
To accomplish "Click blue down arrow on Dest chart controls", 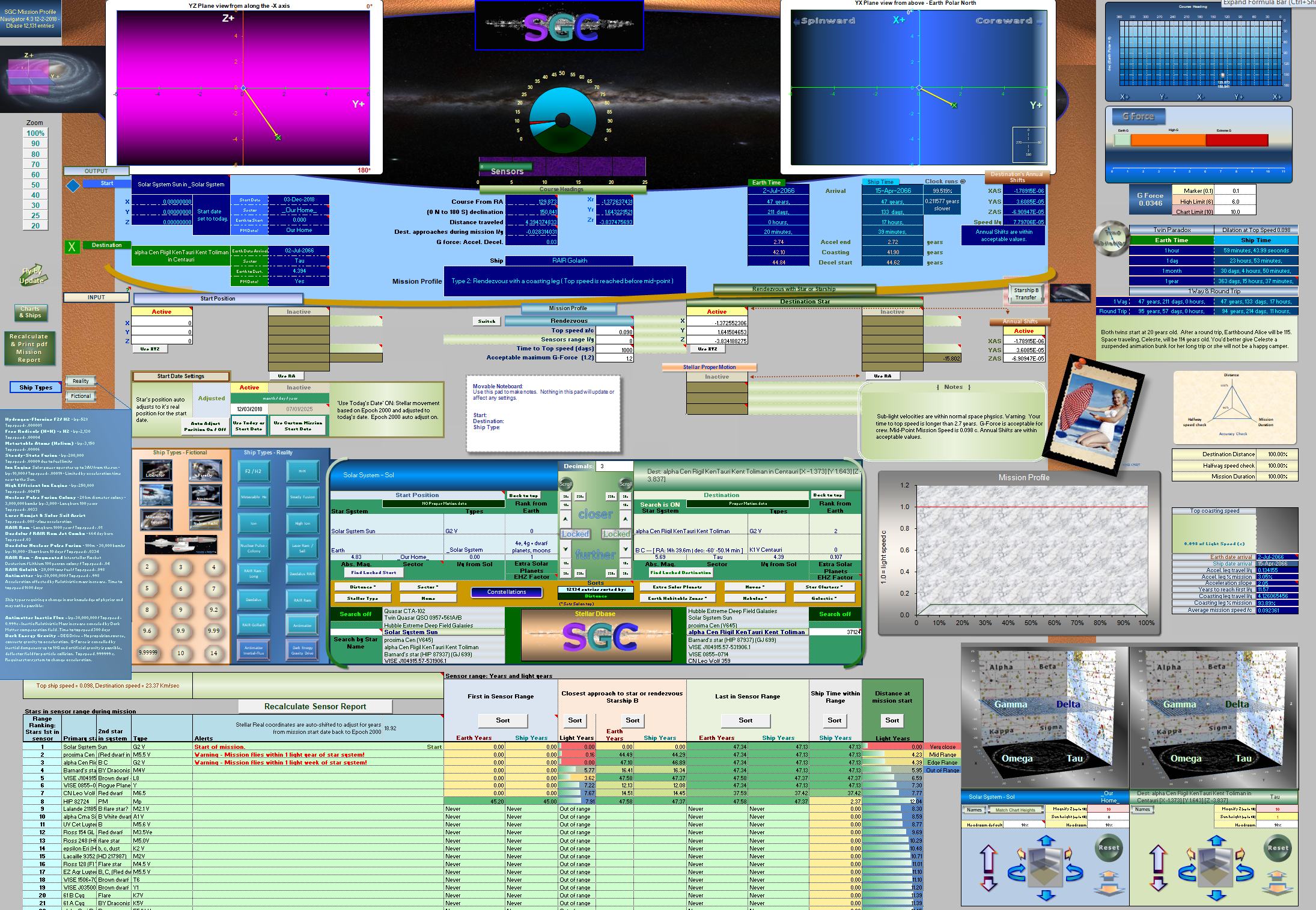I will click(1216, 895).
